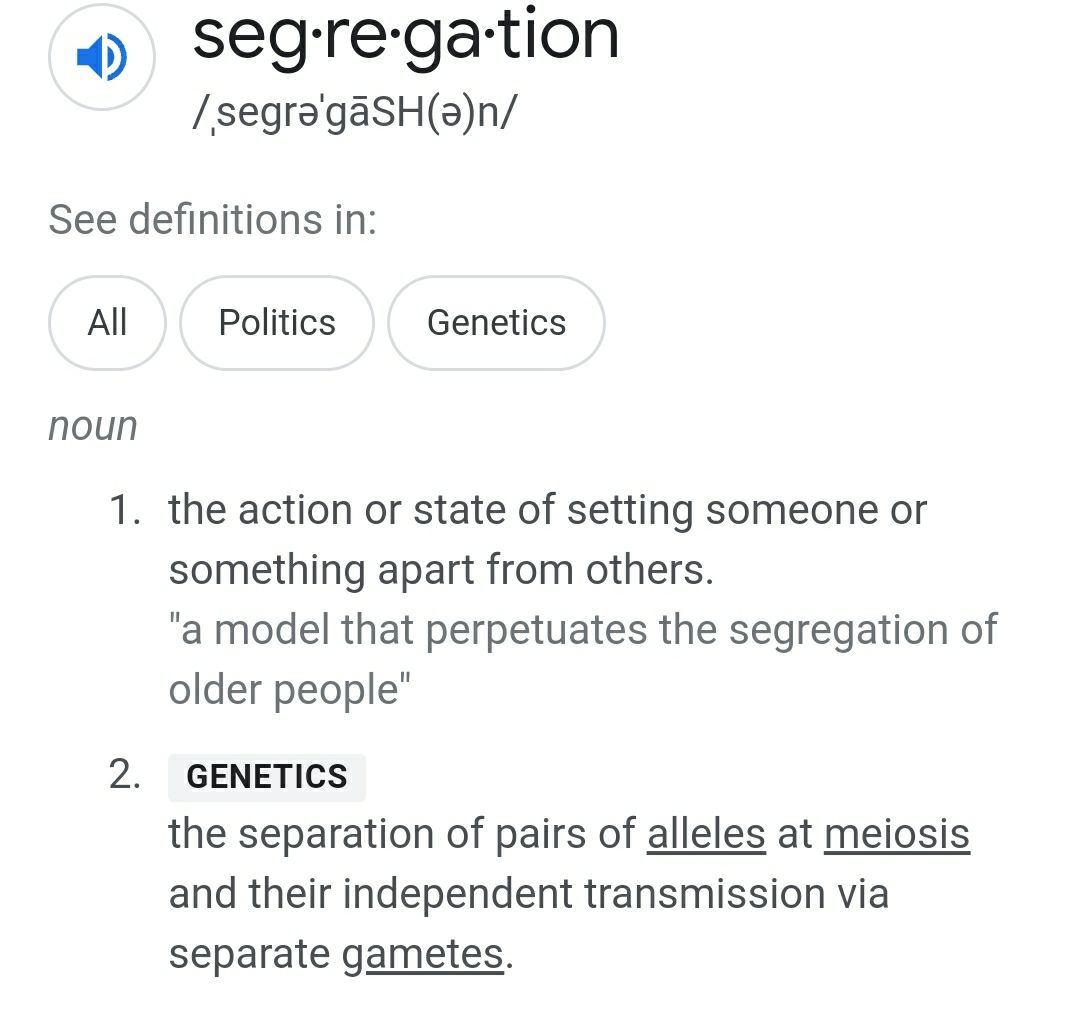This screenshot has height=1011, width=1080.
Task: Click 'something apart from others.' line
Action: pyautogui.click(x=442, y=571)
